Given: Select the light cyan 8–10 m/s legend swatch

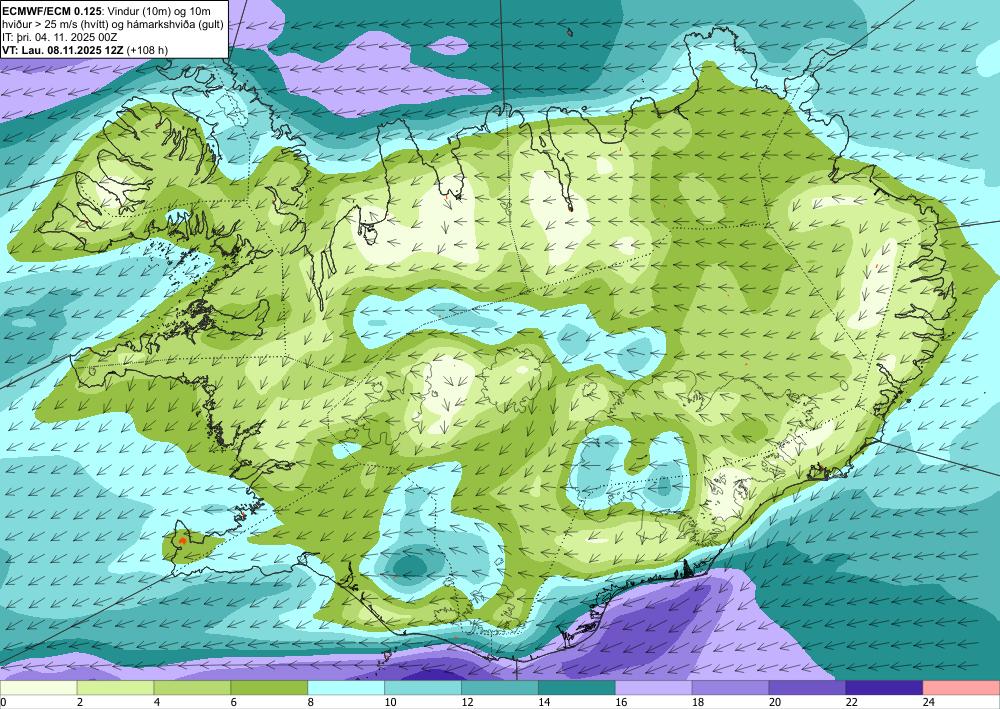Looking at the screenshot, I should [x=346, y=688].
